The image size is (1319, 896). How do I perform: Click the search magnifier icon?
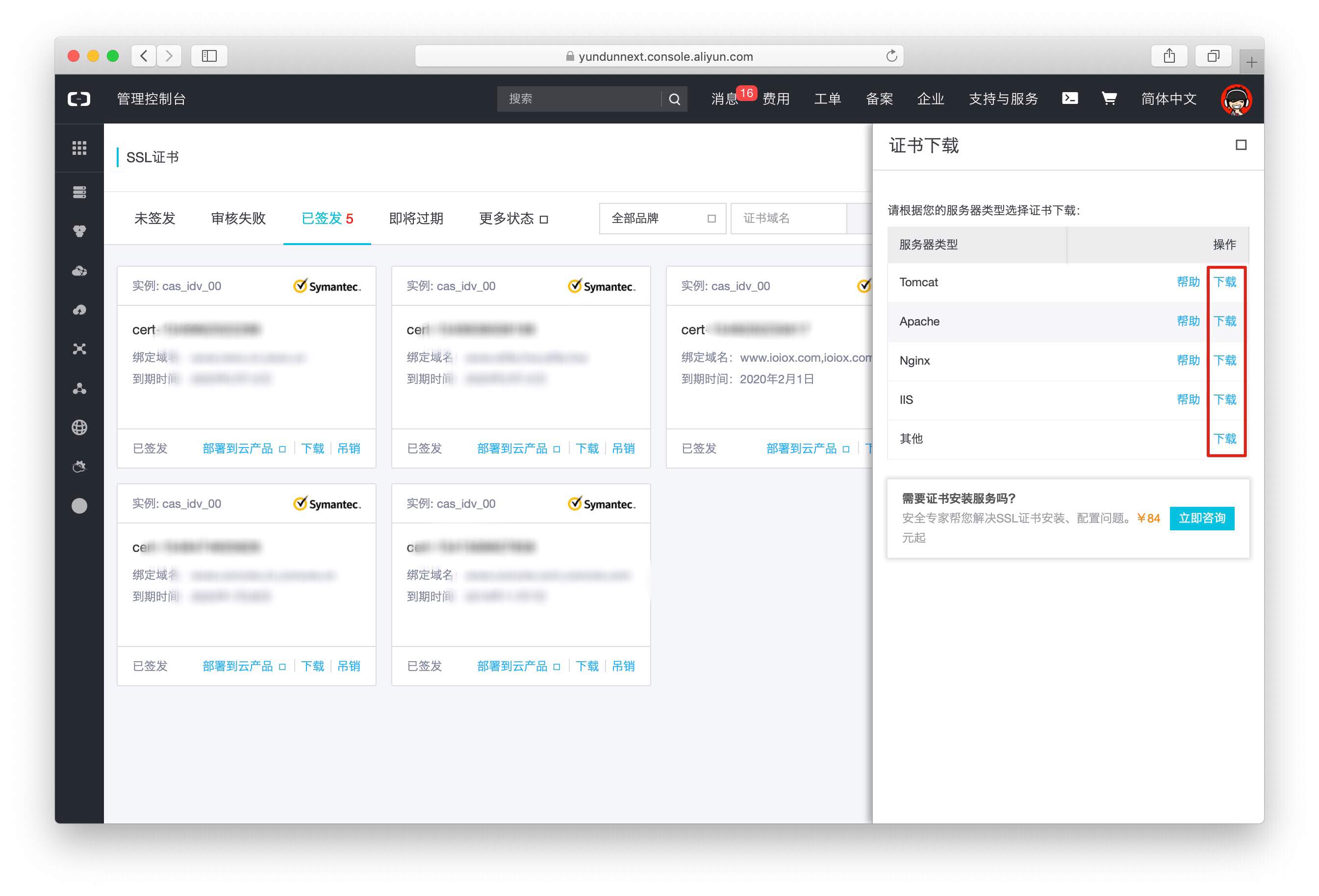(674, 100)
